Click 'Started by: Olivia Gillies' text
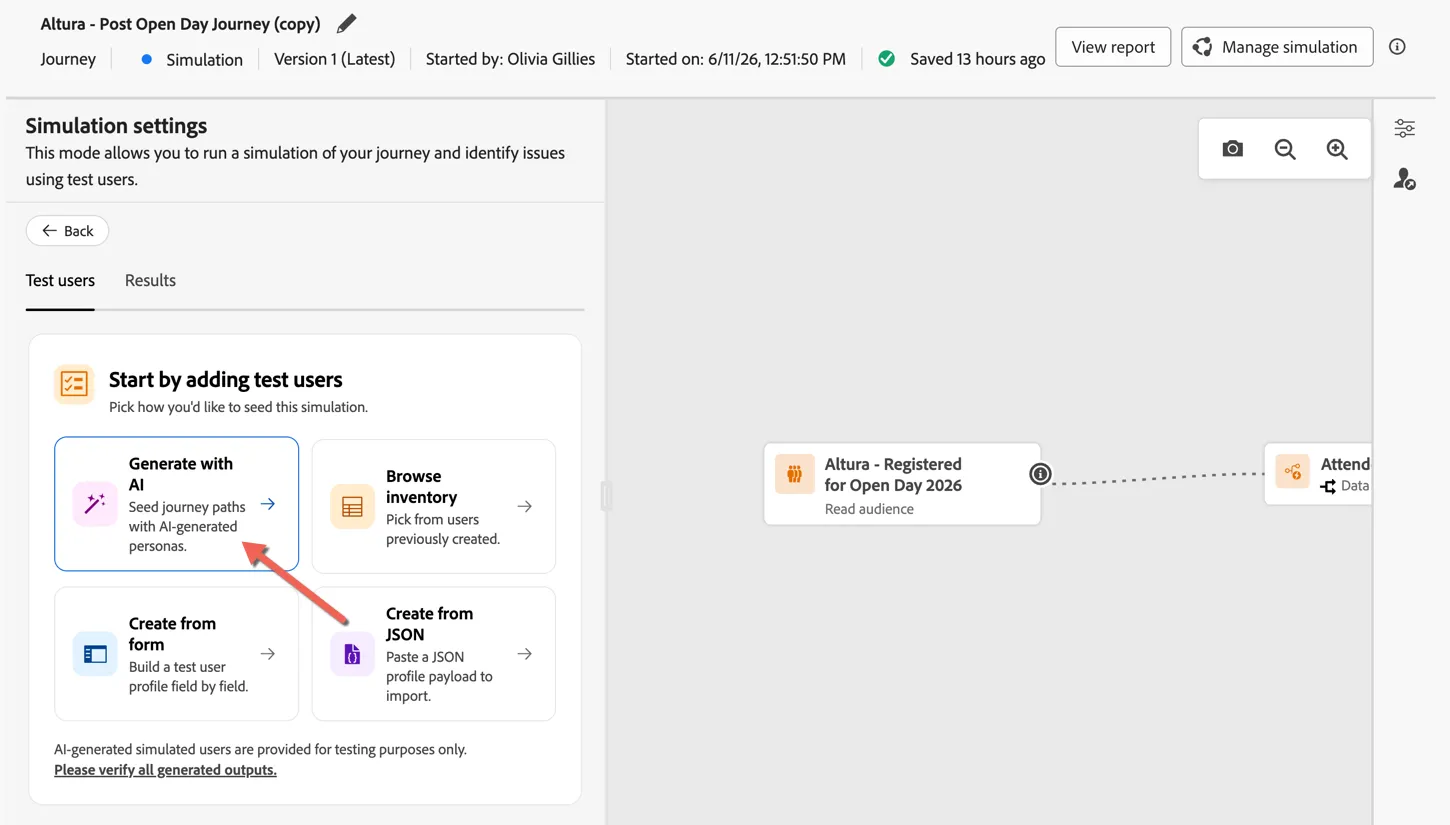The image size is (1450, 825). coord(510,59)
